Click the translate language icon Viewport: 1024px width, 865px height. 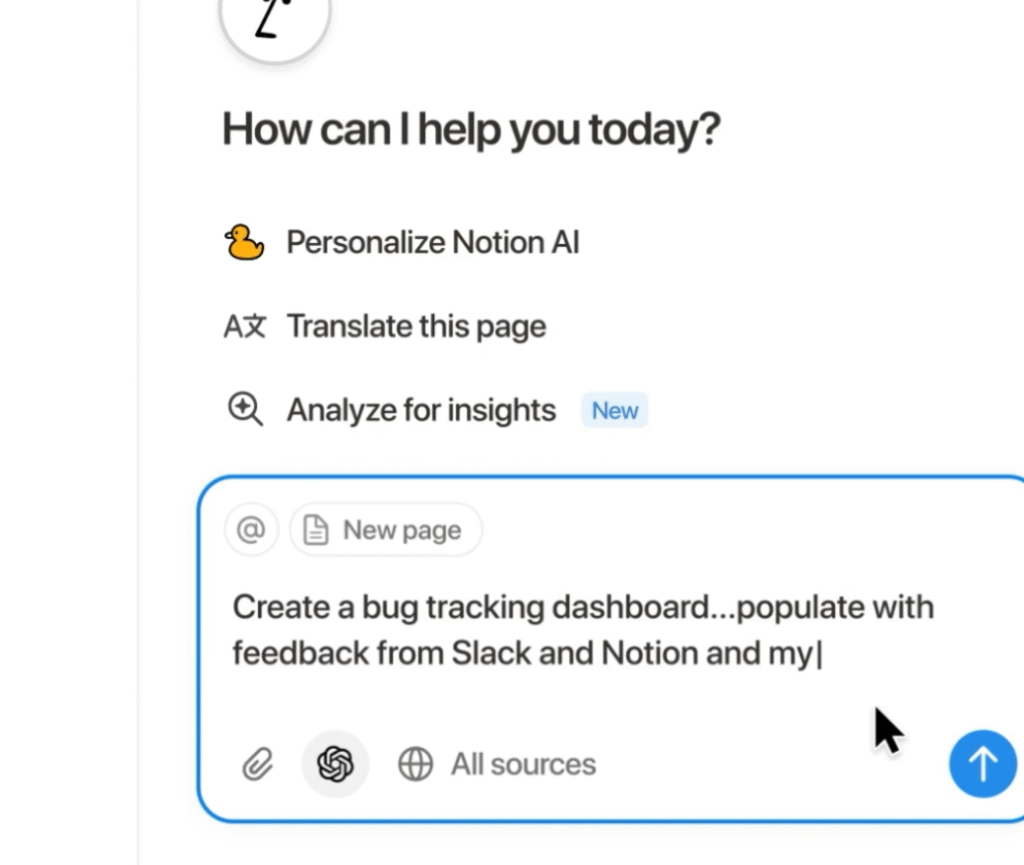(x=244, y=327)
